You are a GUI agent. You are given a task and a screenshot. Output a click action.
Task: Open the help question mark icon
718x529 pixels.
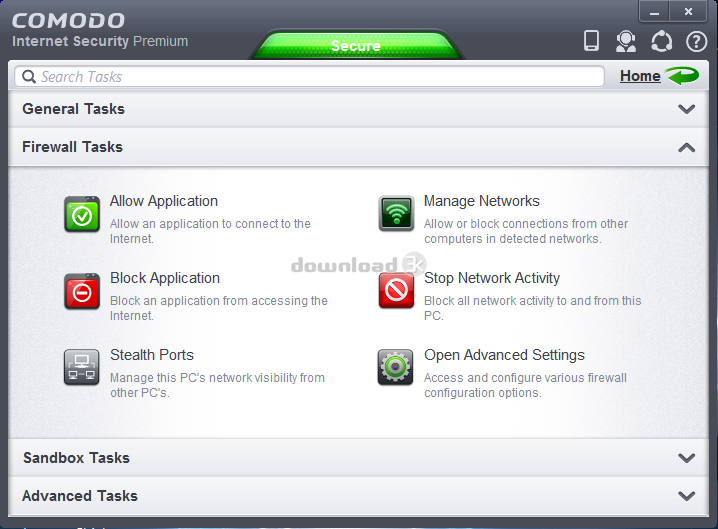[x=696, y=41]
